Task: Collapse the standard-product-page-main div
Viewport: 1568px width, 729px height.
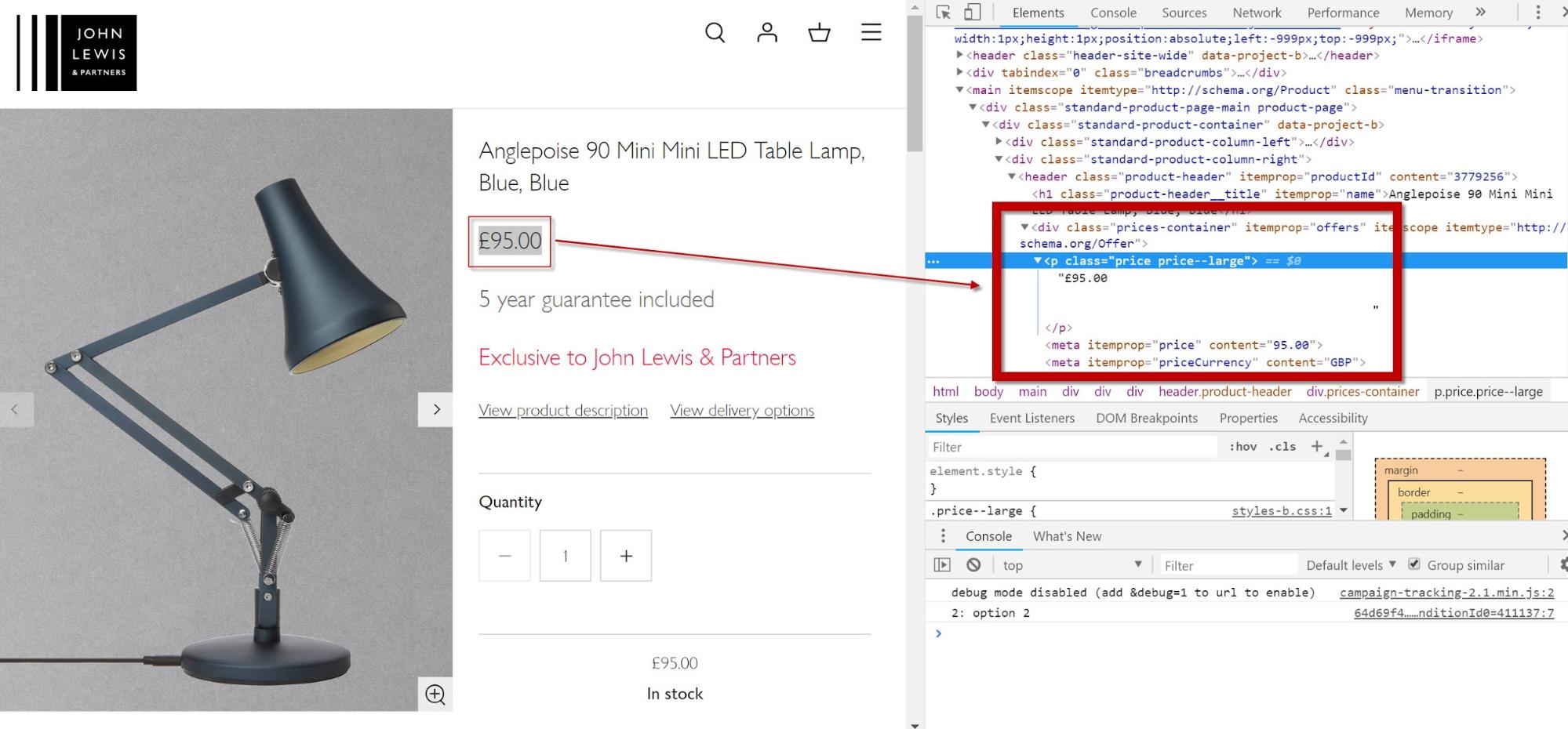Action: point(973,107)
